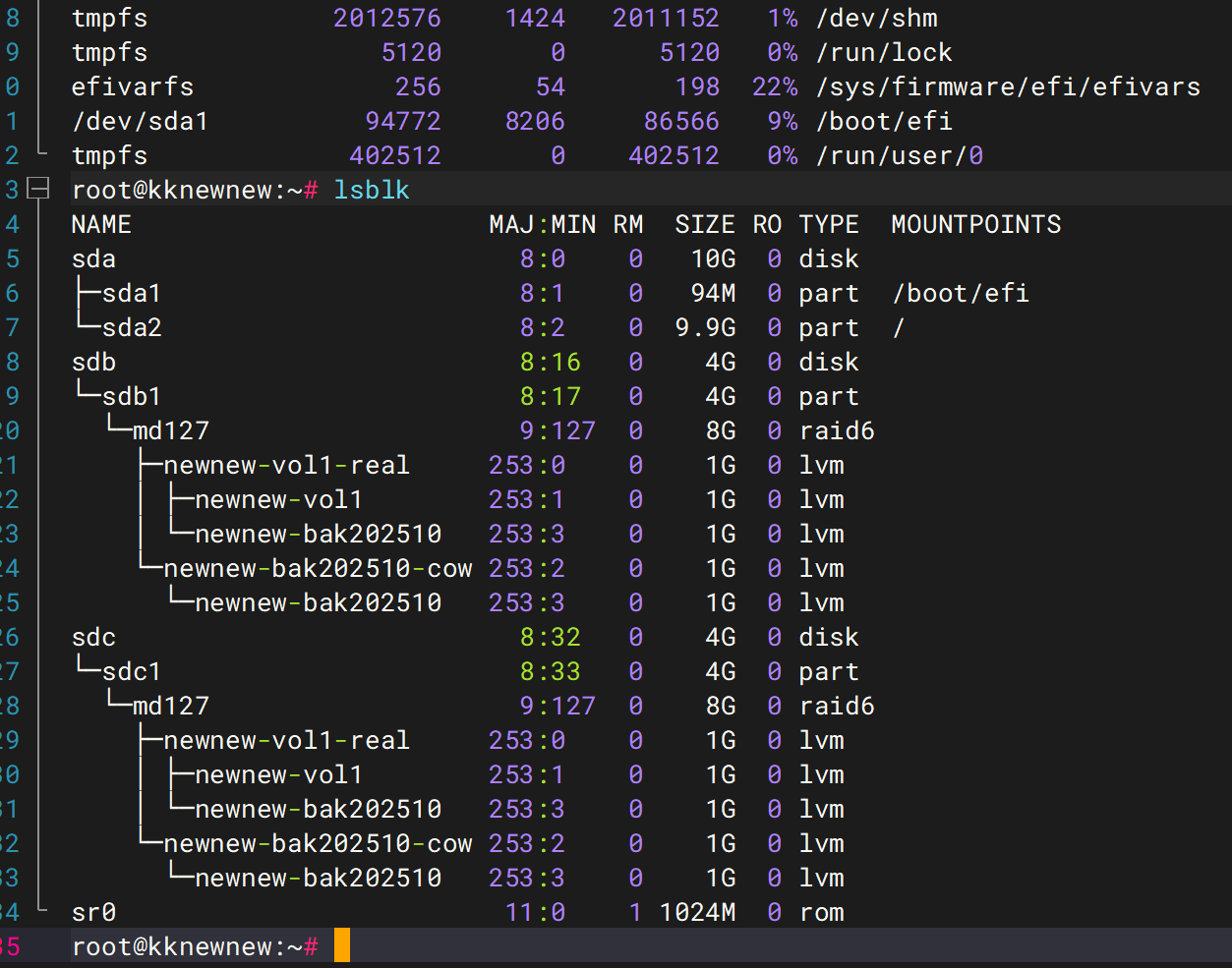Click the 8206 used value

(535, 121)
